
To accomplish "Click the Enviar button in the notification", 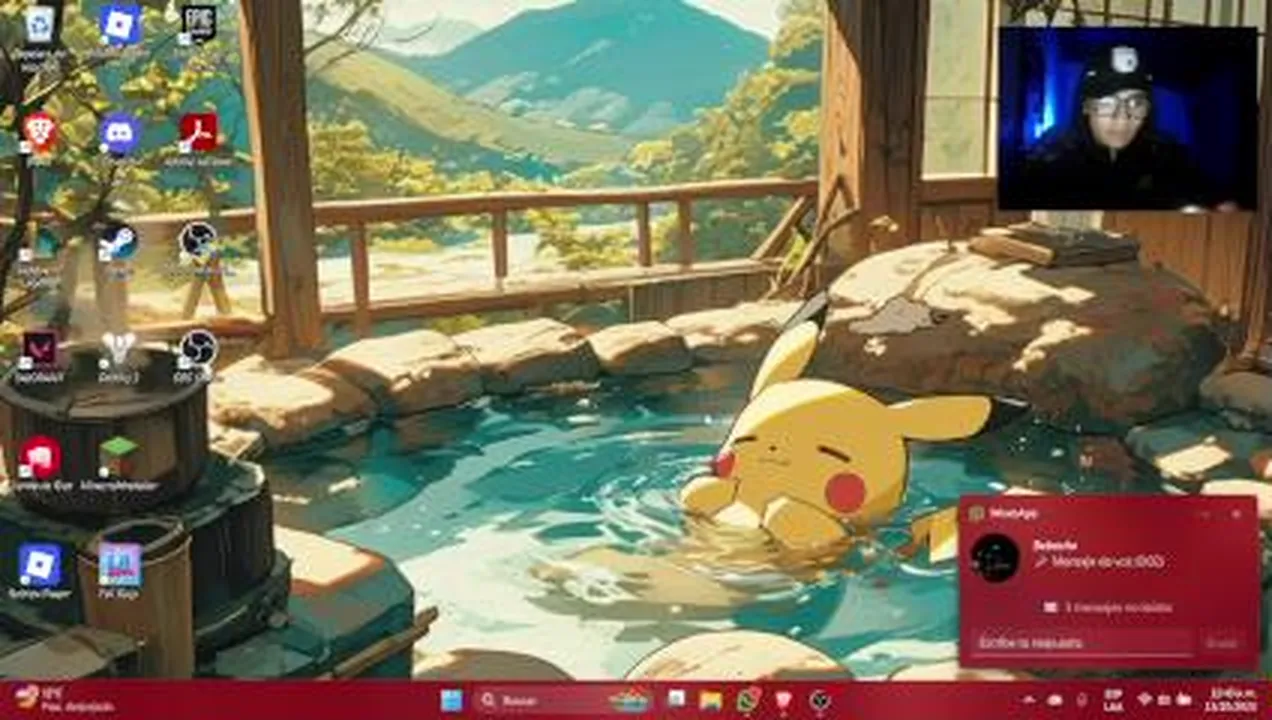I will (1221, 643).
